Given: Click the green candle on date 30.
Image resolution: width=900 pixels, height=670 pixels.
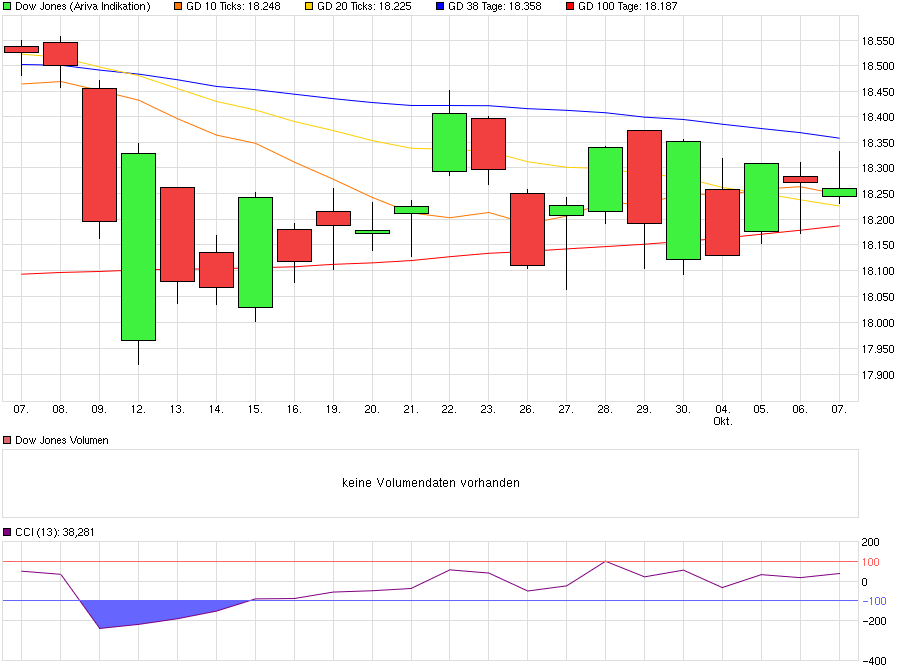Looking at the screenshot, I should 684,200.
